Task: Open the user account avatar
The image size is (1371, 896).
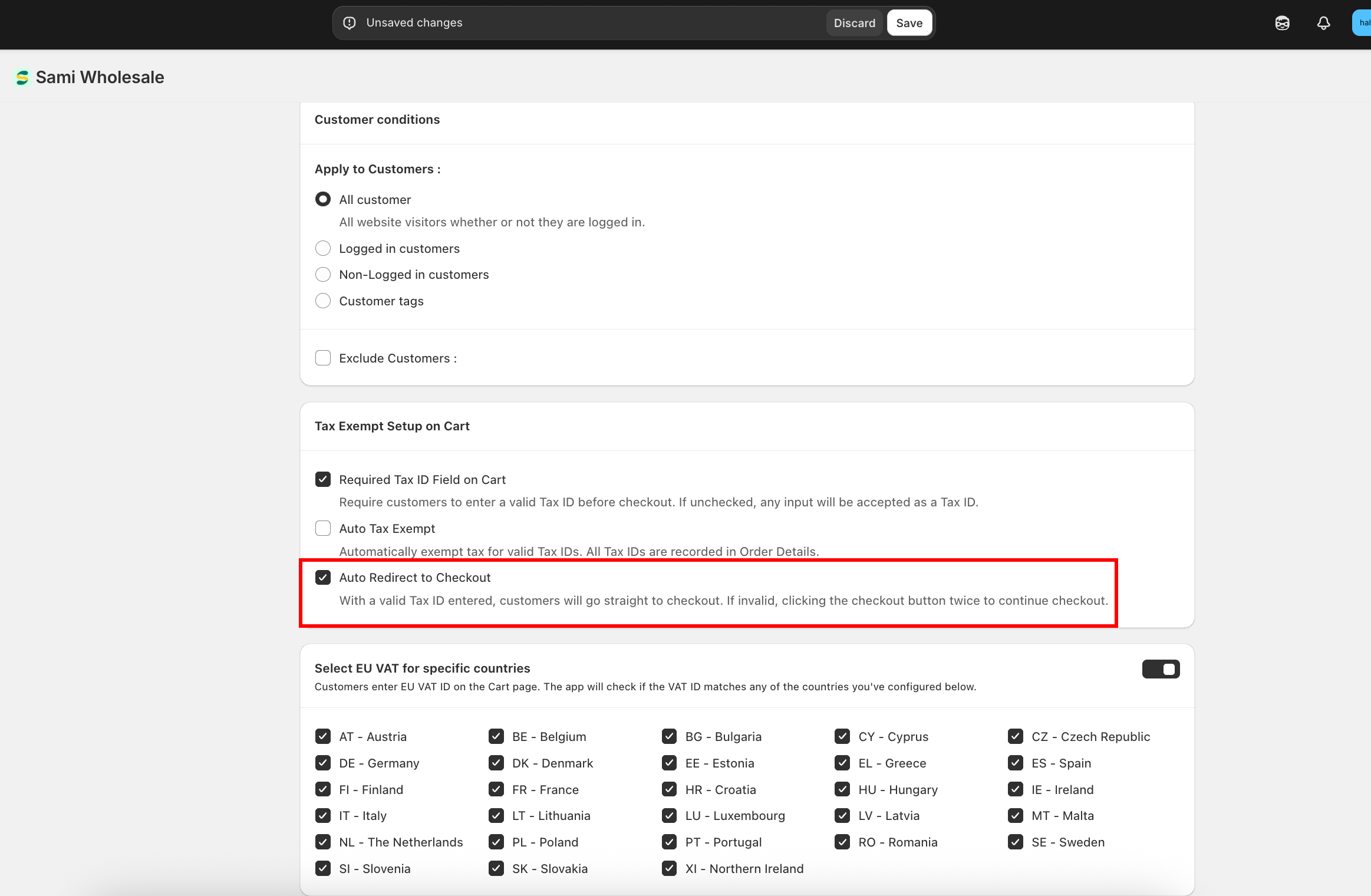Action: (x=1362, y=23)
